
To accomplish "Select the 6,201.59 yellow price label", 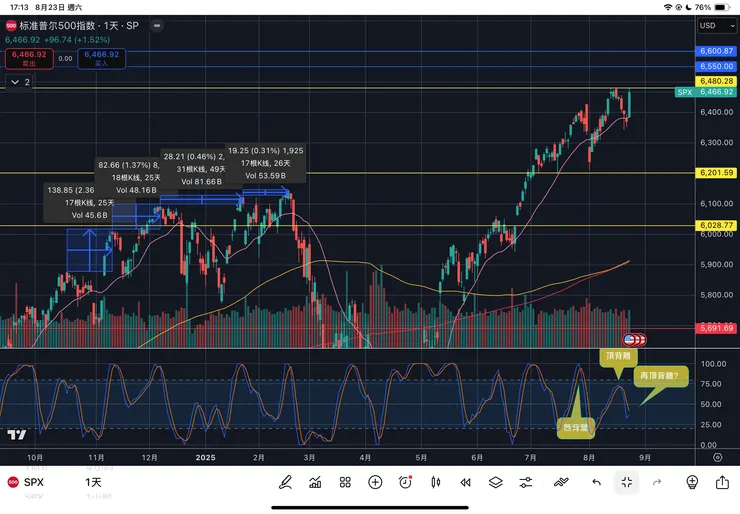I will click(716, 173).
